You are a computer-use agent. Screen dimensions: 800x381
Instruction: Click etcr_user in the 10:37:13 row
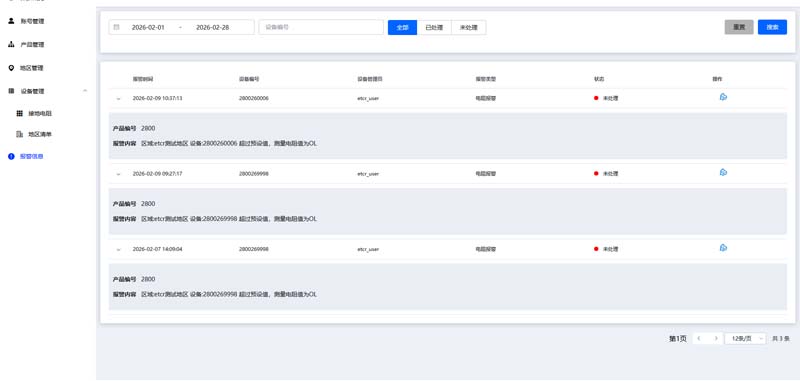click(368, 98)
